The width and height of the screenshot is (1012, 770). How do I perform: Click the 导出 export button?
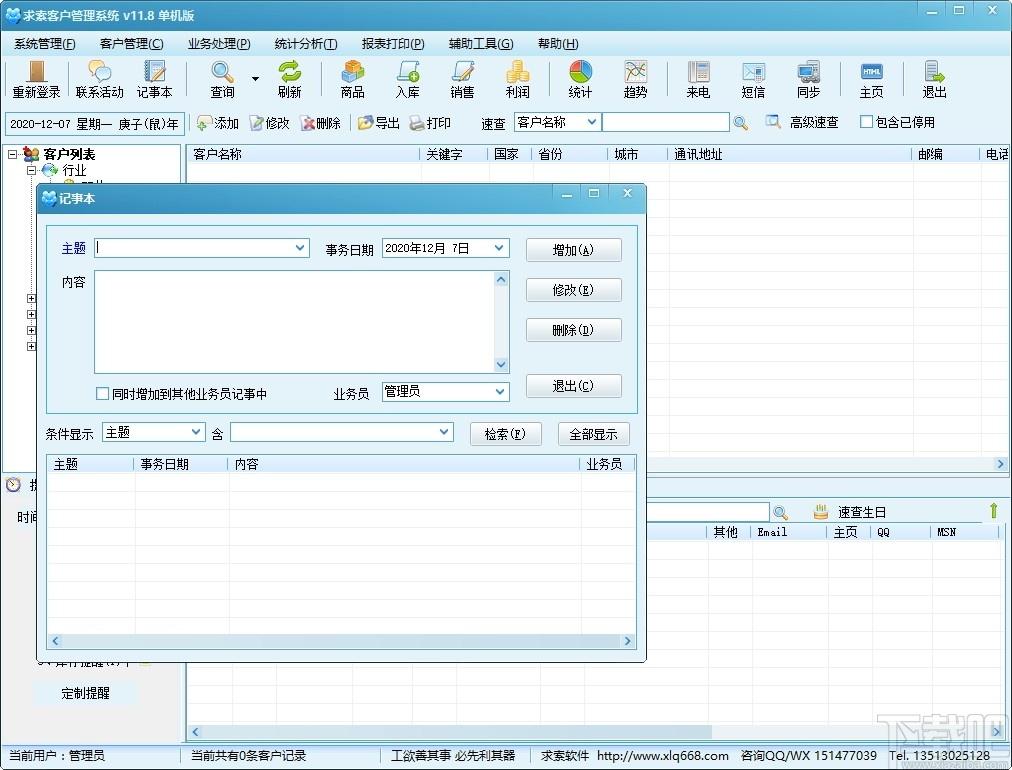379,123
